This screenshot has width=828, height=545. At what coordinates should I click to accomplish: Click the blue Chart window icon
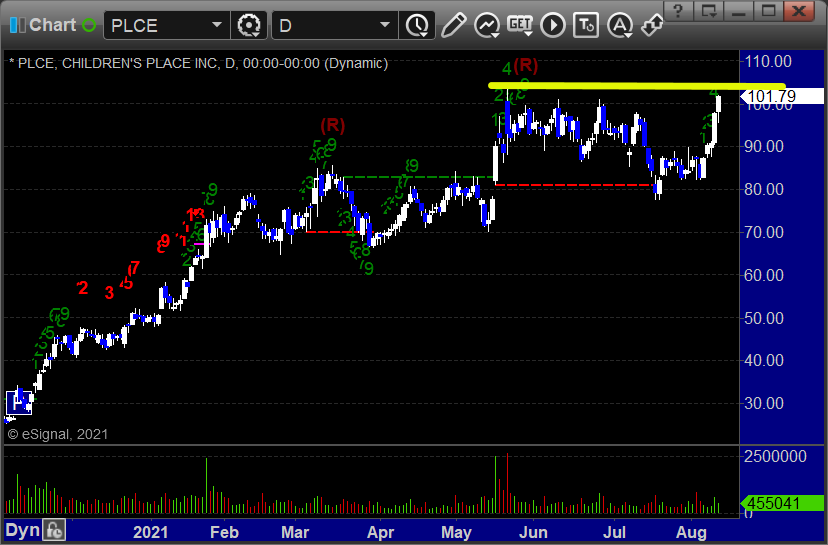pyautogui.click(x=17, y=25)
